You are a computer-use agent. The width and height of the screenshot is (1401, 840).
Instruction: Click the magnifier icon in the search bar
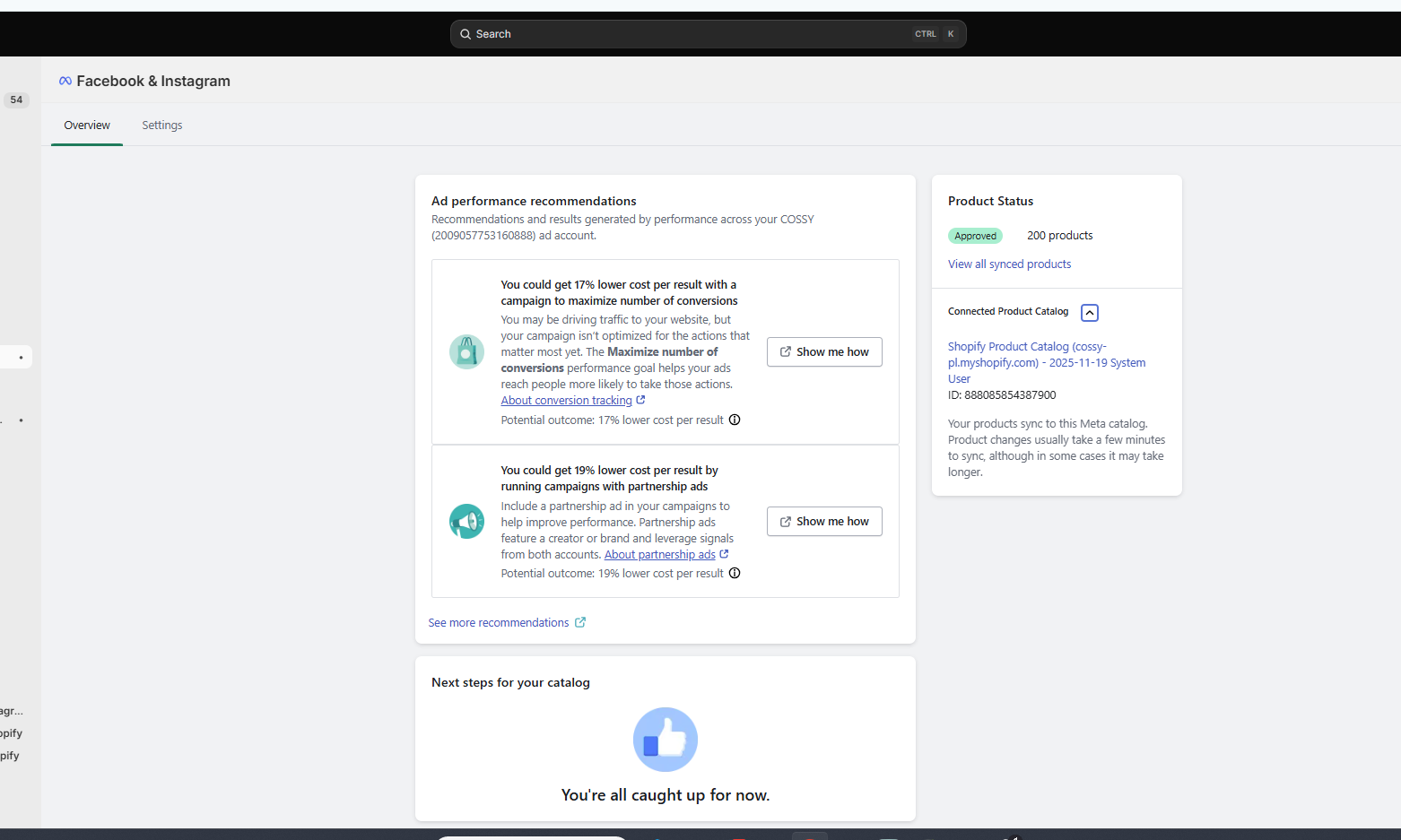click(x=466, y=34)
